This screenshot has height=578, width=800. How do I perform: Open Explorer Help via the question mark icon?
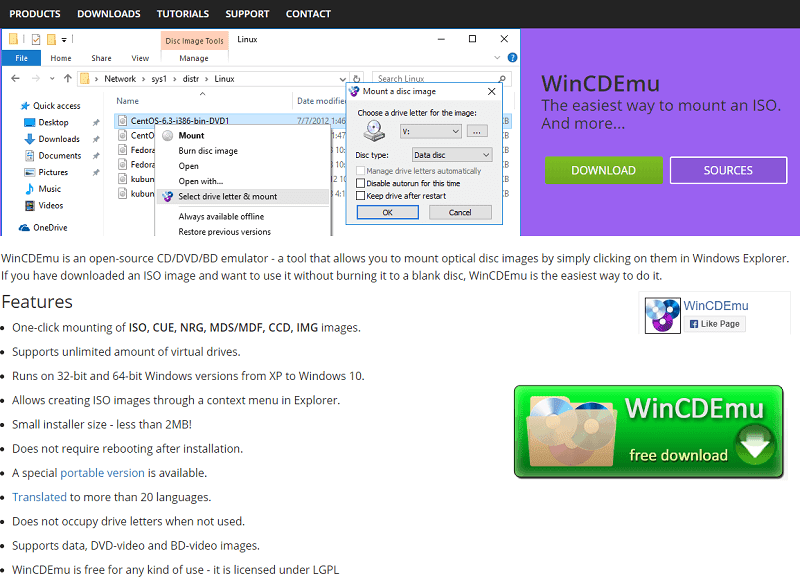[x=512, y=58]
